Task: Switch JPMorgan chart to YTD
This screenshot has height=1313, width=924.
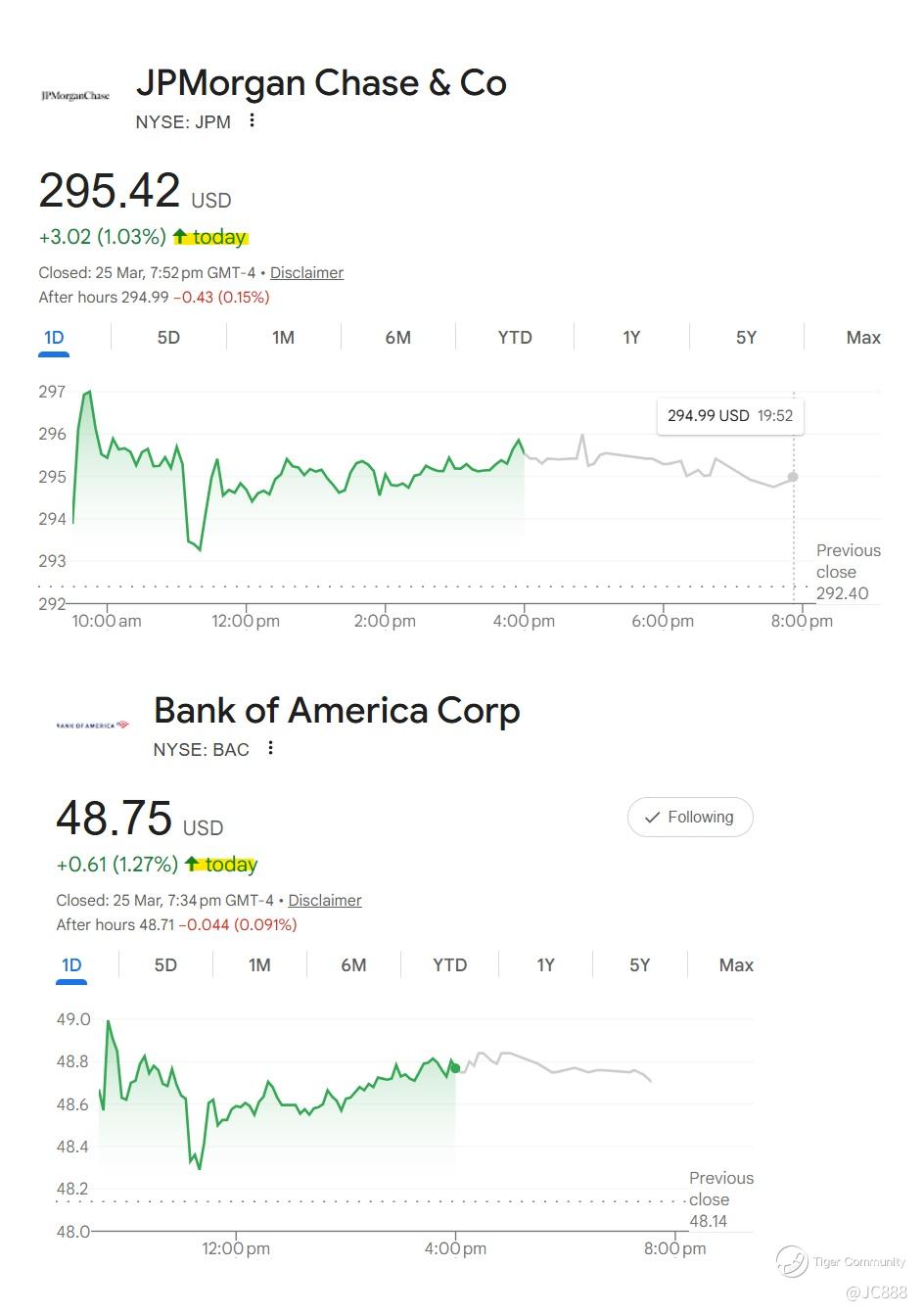Action: (x=515, y=338)
